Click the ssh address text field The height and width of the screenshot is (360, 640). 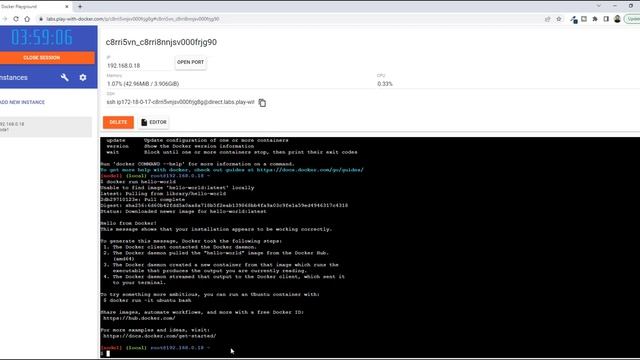tap(180, 102)
